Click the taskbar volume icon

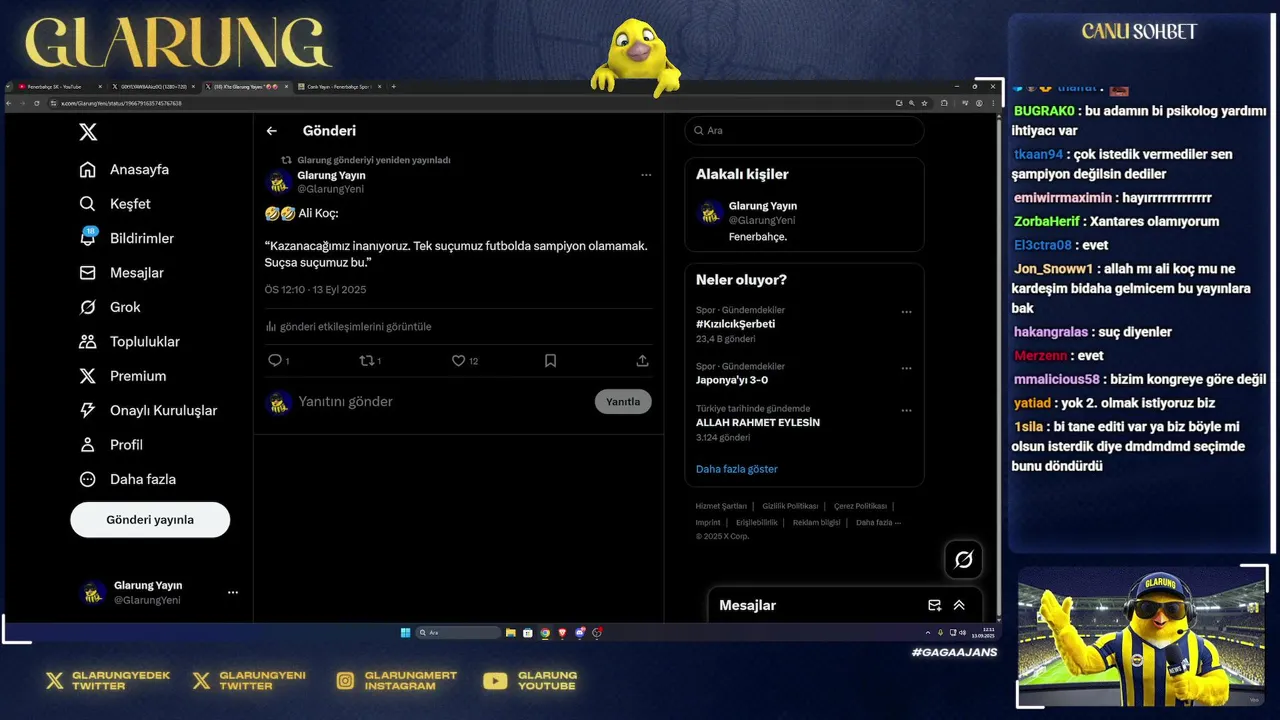[962, 632]
